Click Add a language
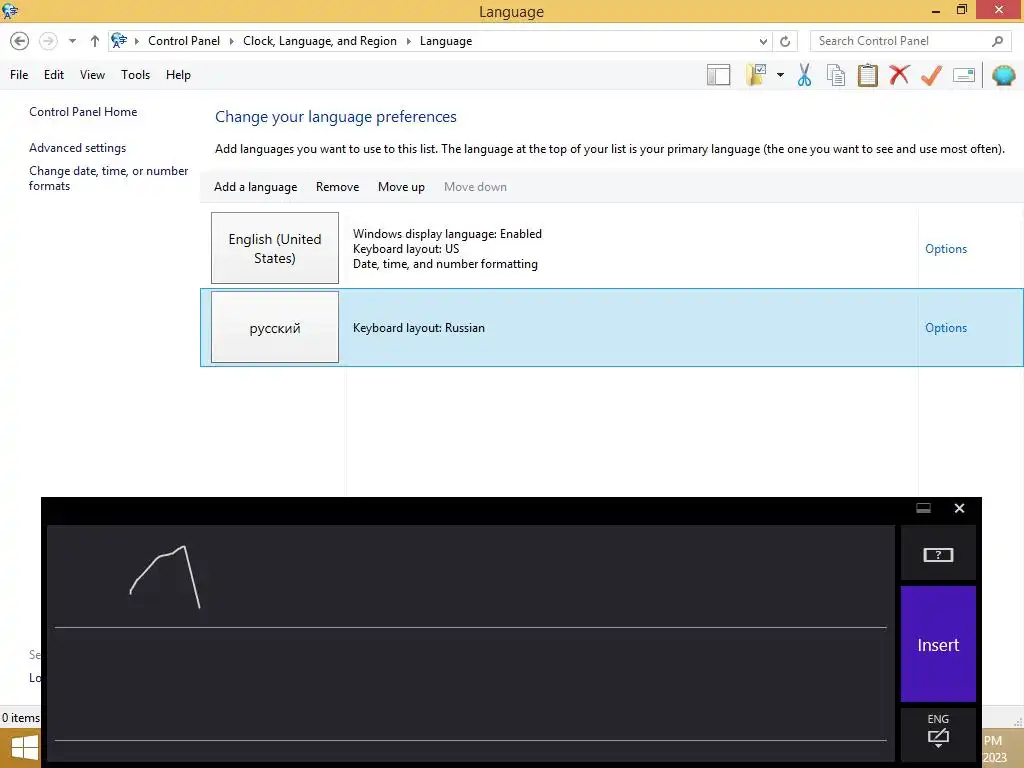Viewport: 1024px width, 768px height. pyautogui.click(x=255, y=187)
